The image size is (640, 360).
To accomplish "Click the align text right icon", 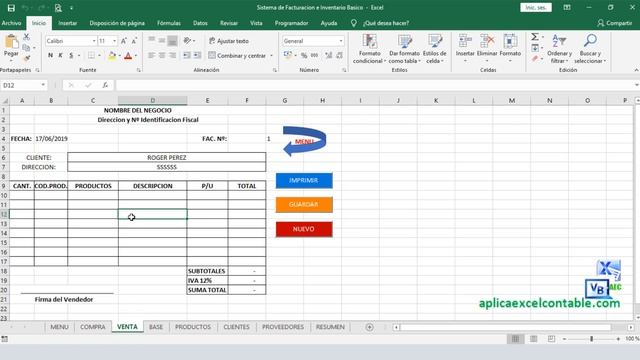I will [173, 56].
